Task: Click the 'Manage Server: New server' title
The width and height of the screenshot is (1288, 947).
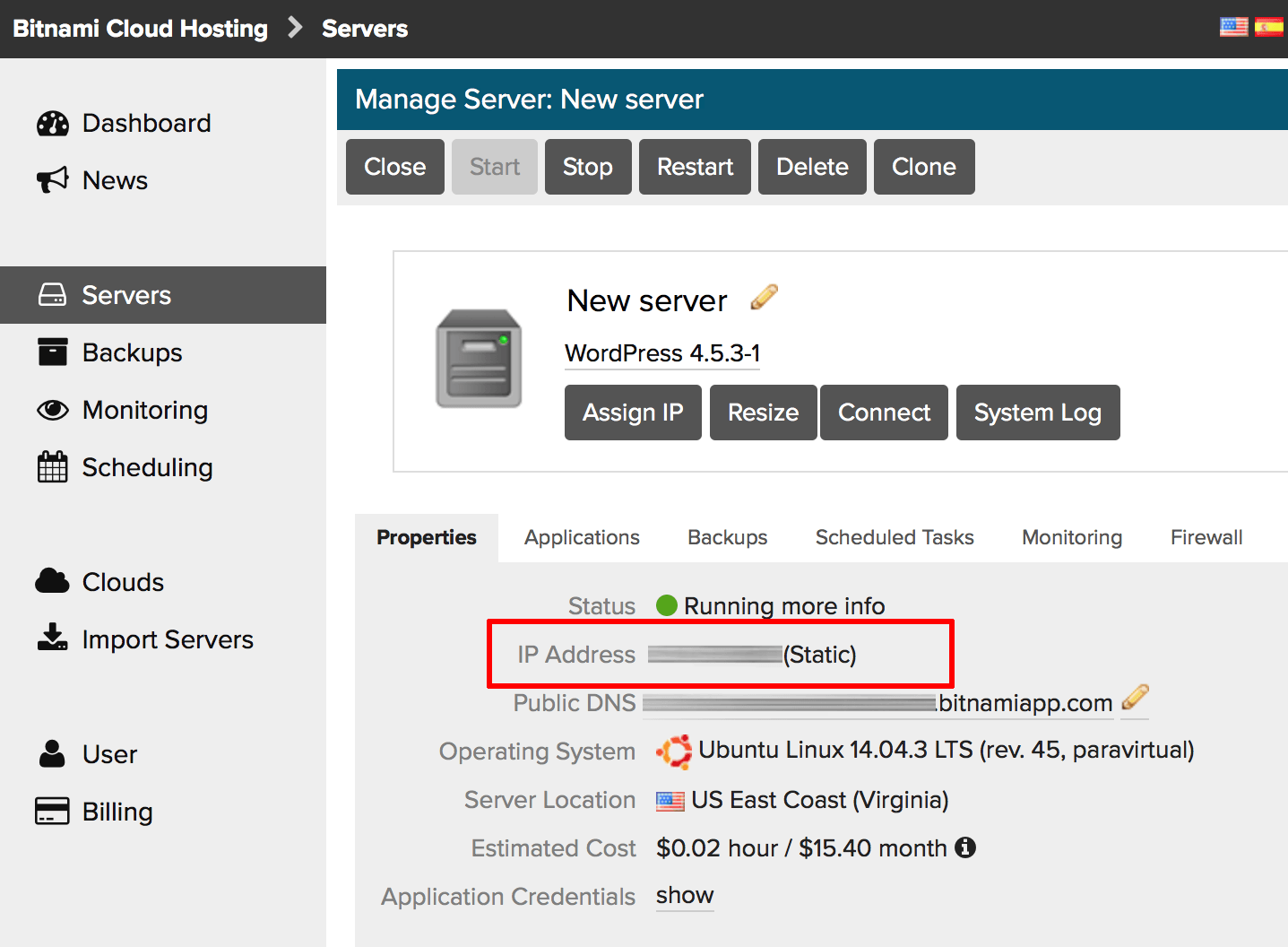Action: [529, 100]
